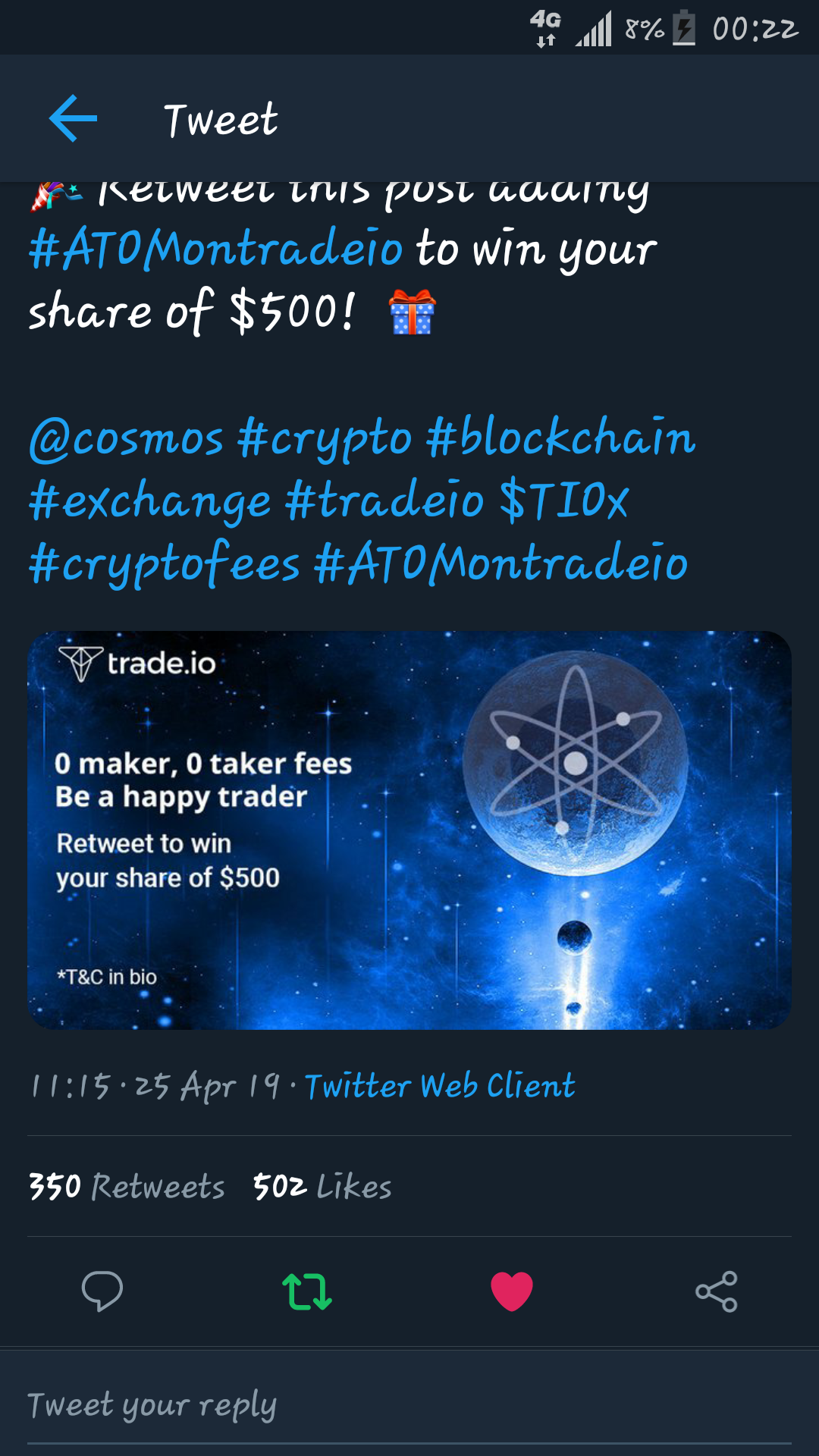Open the Twitter Web Client link

point(440,1086)
